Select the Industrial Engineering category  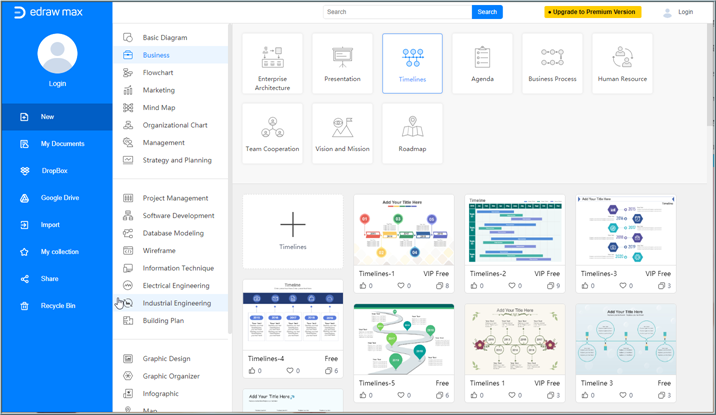click(170, 303)
